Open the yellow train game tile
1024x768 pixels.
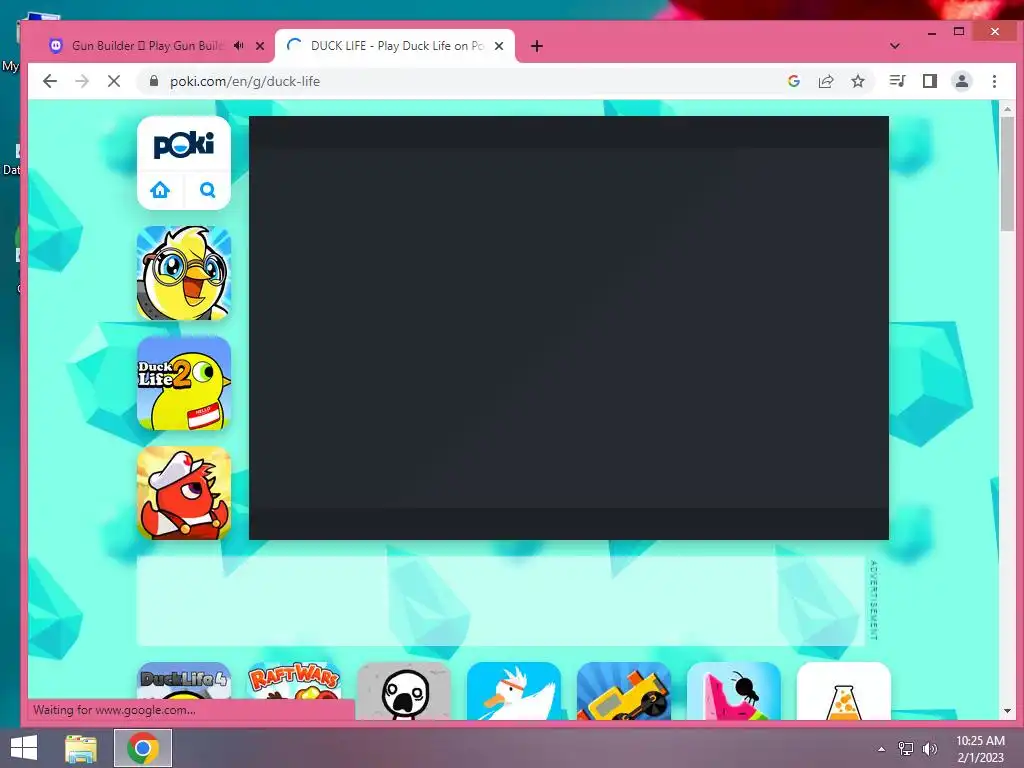(x=624, y=691)
